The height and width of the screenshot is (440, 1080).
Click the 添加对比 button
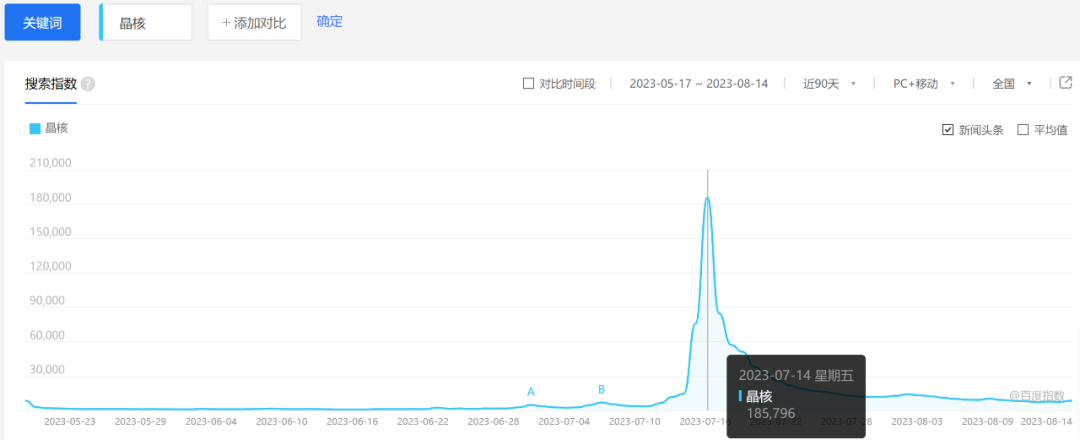[x=254, y=22]
